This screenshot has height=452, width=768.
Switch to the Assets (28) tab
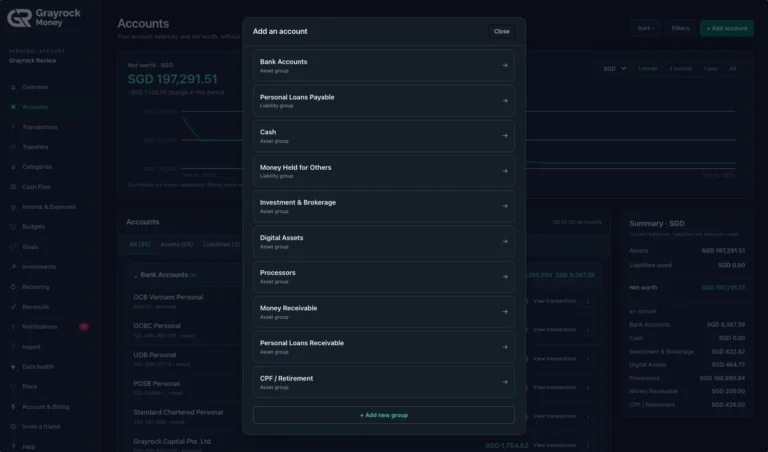click(x=177, y=244)
